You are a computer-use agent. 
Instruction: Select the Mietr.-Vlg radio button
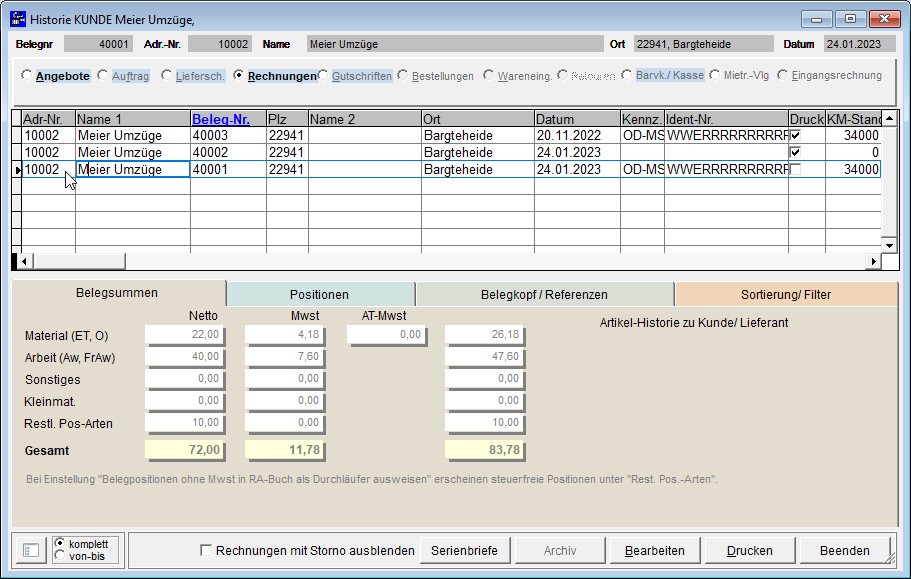[x=714, y=75]
